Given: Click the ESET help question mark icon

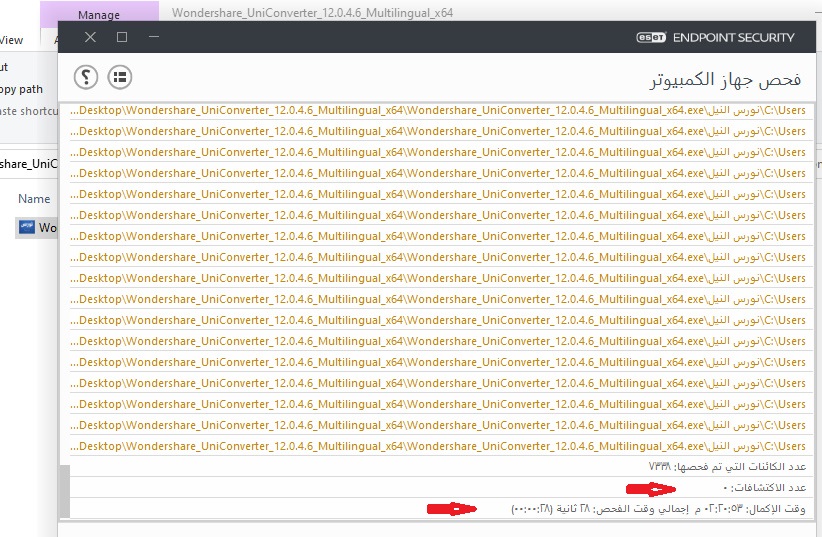Looking at the screenshot, I should tap(87, 76).
